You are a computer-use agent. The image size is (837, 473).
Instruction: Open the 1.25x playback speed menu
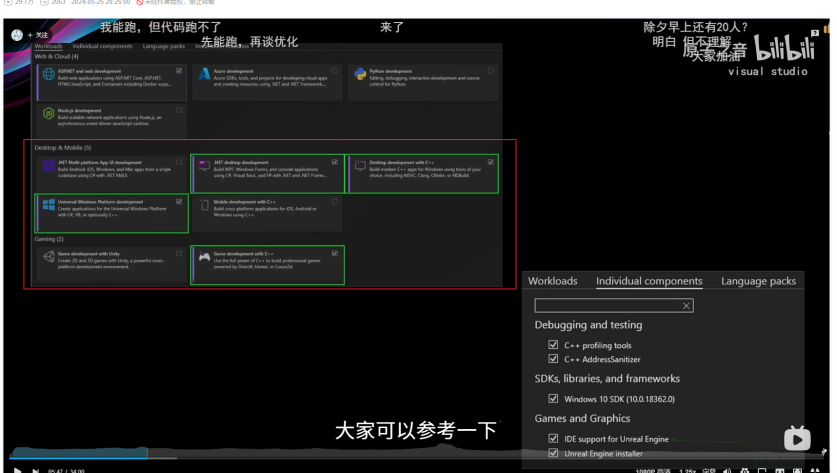687,471
